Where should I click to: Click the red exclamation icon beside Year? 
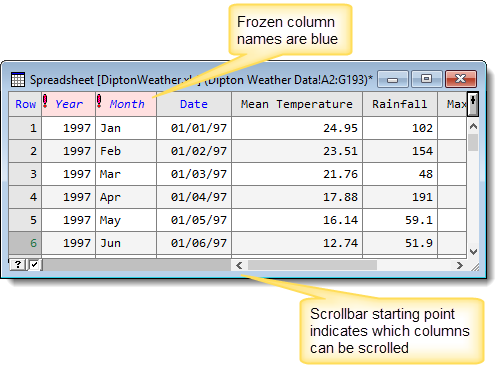pos(45,101)
